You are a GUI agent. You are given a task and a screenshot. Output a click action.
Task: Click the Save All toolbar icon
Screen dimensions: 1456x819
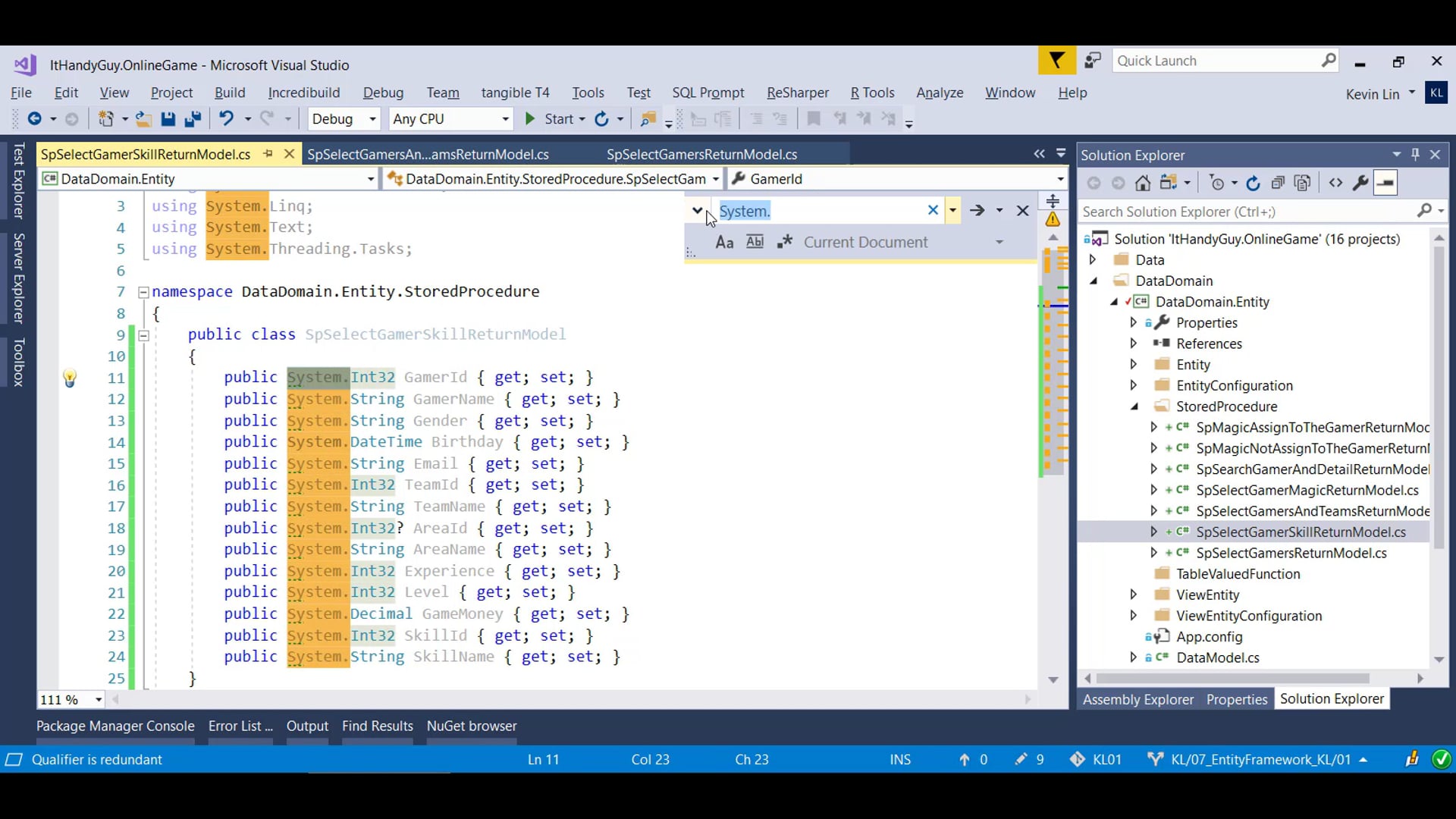[x=193, y=119]
